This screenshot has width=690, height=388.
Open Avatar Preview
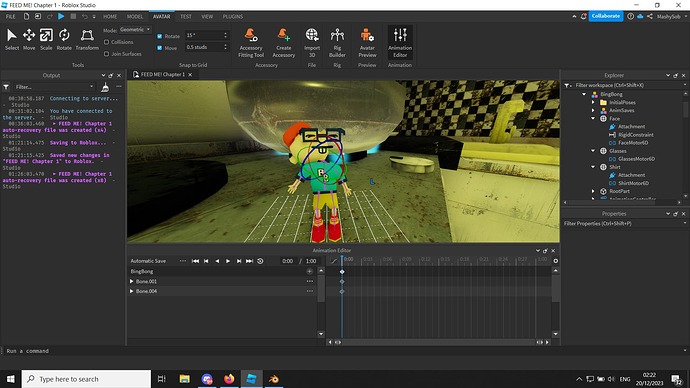[367, 43]
